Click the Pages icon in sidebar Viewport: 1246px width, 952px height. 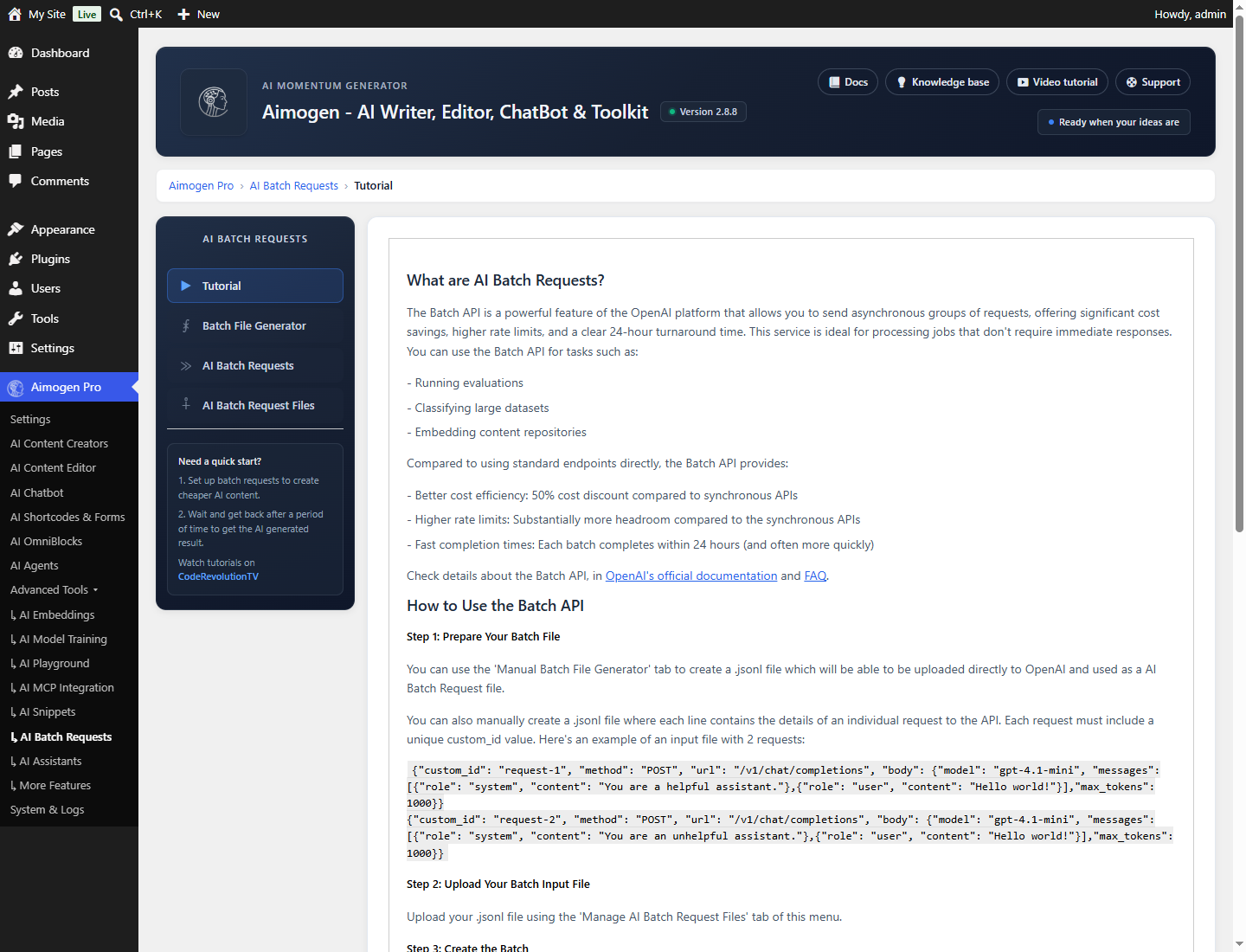16,151
